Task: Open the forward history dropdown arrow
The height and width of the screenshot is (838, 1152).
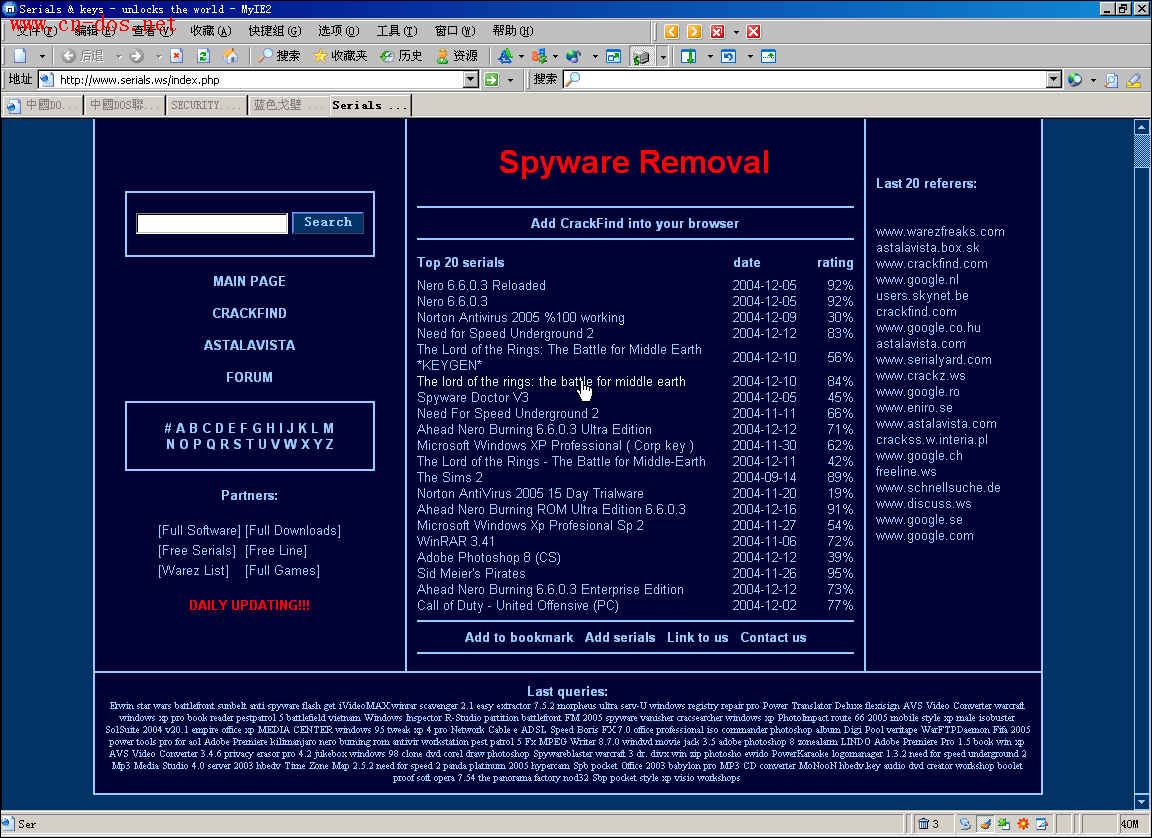Action: [157, 57]
